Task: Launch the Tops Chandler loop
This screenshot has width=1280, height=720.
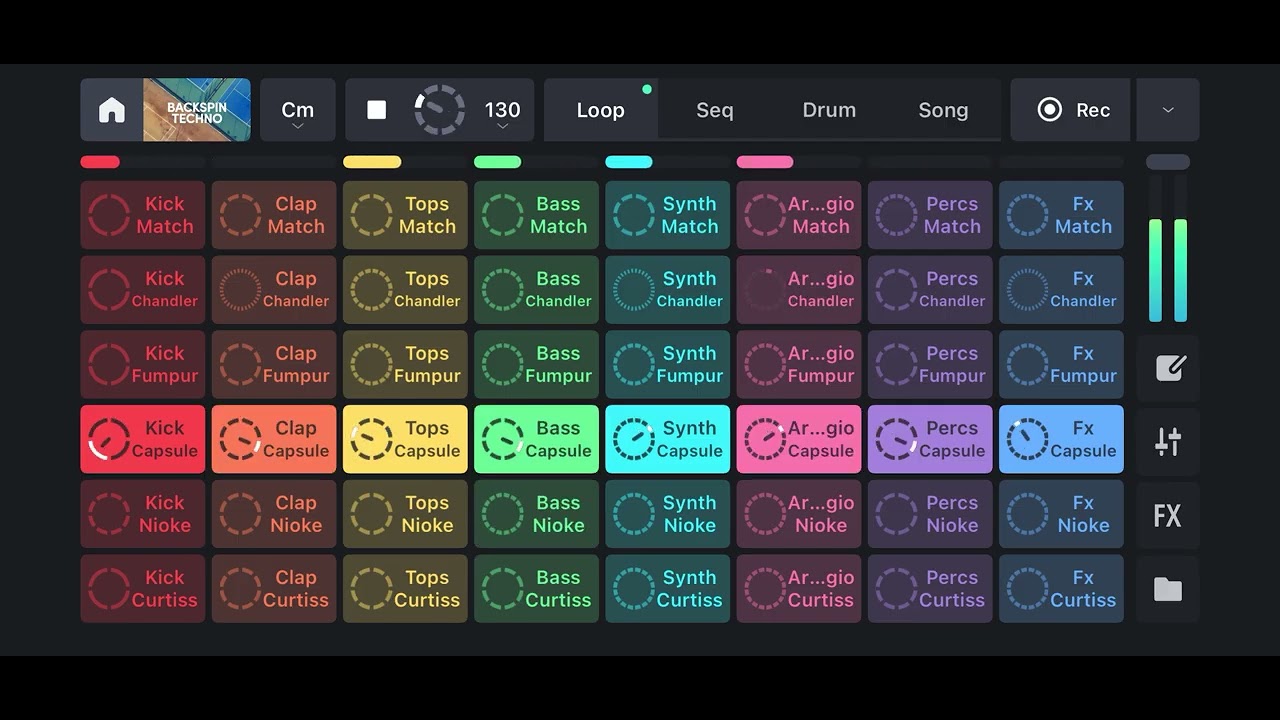Action: click(x=405, y=290)
